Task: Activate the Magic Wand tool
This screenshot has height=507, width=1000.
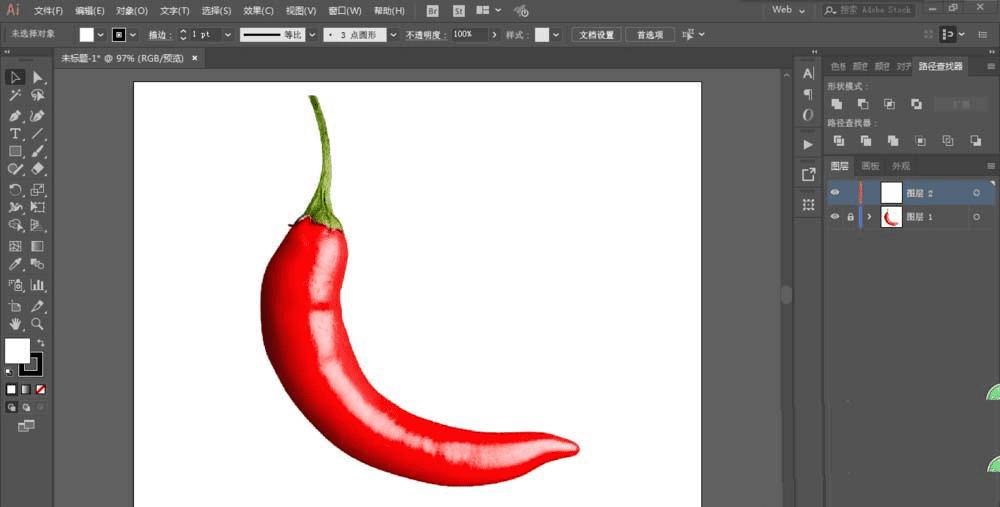Action: coord(15,96)
